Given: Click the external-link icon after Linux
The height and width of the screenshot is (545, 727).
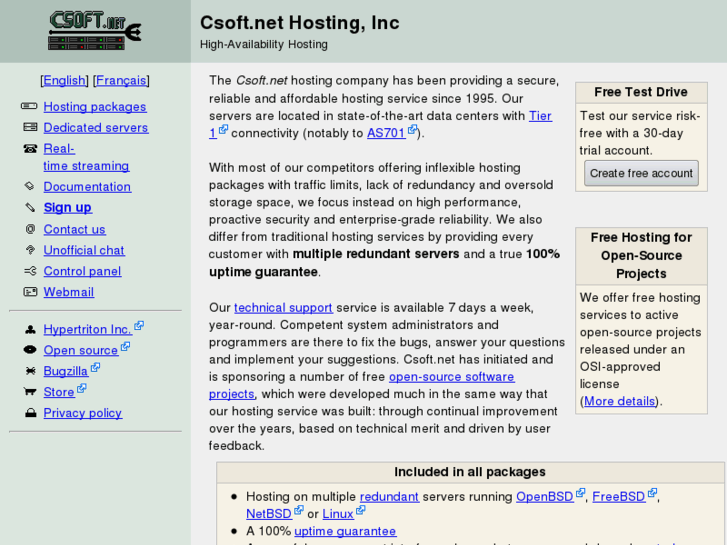Looking at the screenshot, I should pos(361,510).
